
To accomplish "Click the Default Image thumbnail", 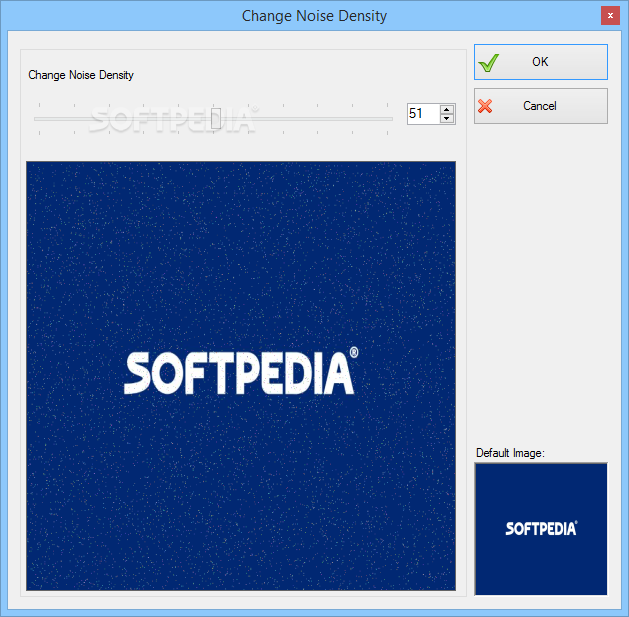I will coord(541,529).
